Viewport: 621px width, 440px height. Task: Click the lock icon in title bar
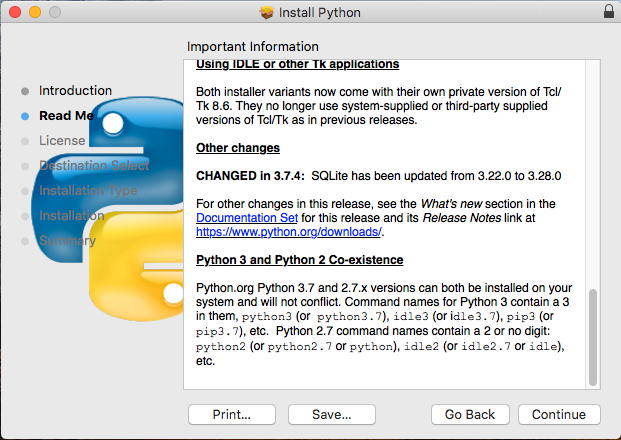click(x=609, y=11)
